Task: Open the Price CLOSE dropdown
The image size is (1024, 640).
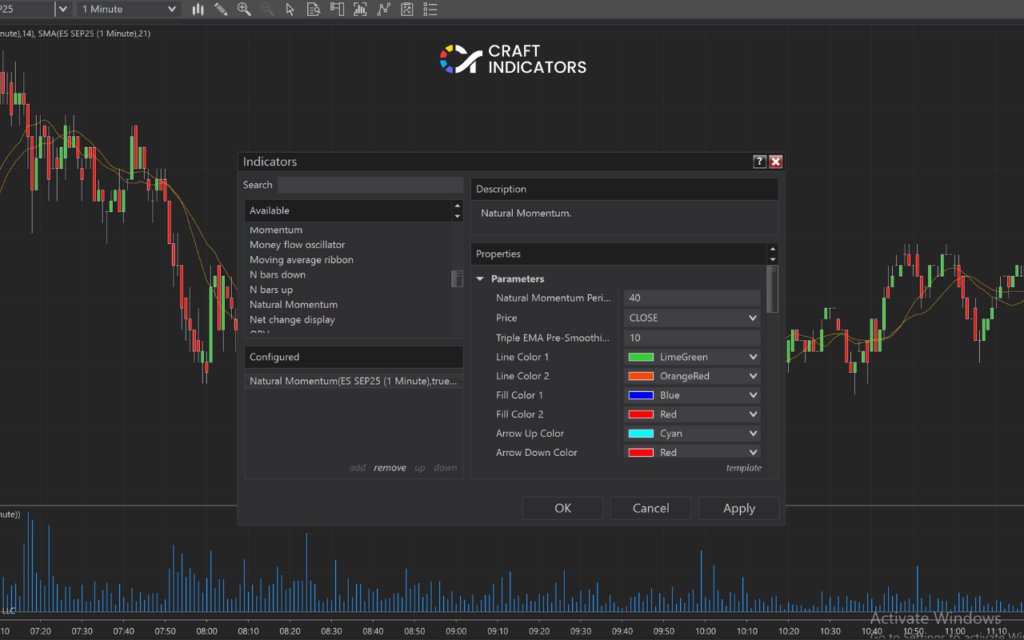Action: click(x=692, y=317)
